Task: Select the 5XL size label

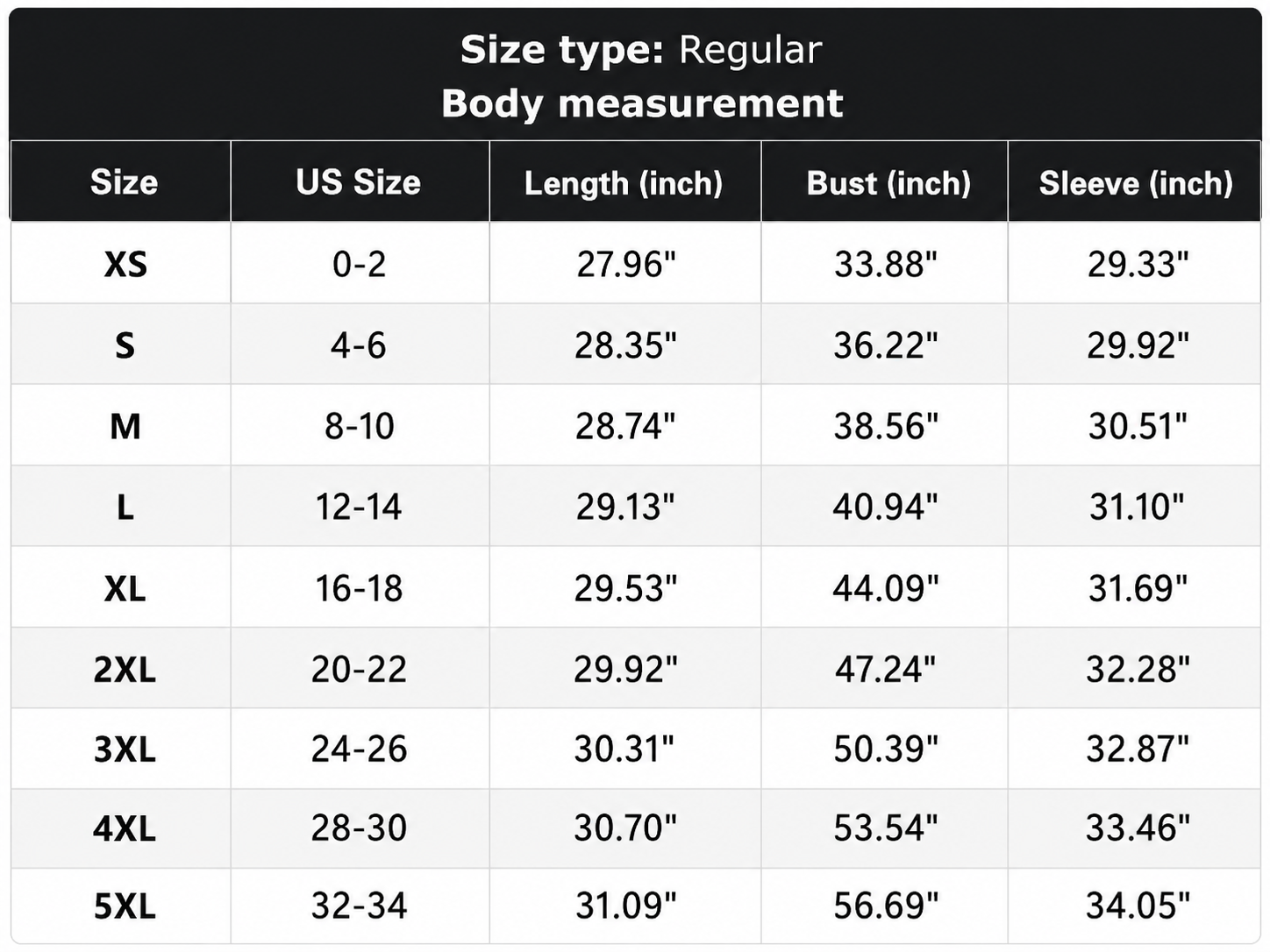Action: coord(125,906)
